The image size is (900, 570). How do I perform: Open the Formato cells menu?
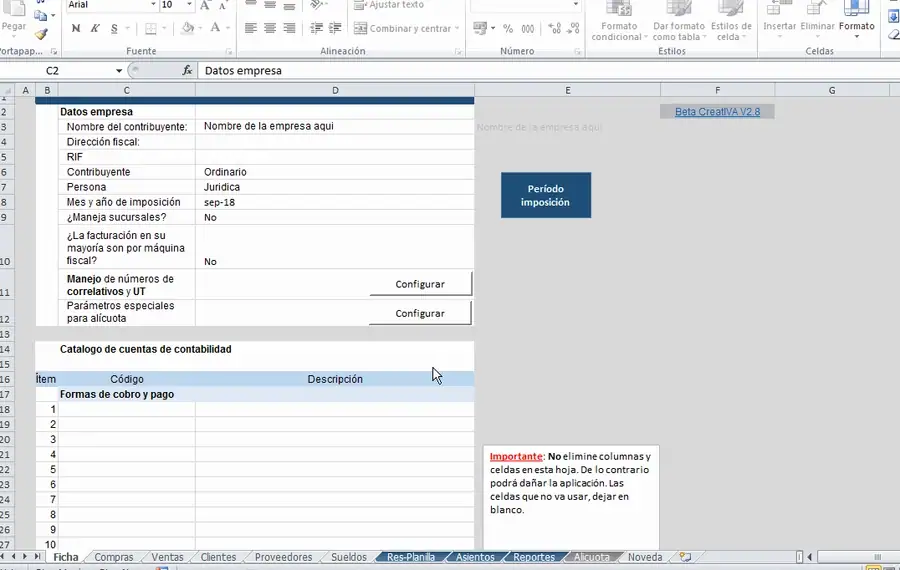pyautogui.click(x=856, y=19)
